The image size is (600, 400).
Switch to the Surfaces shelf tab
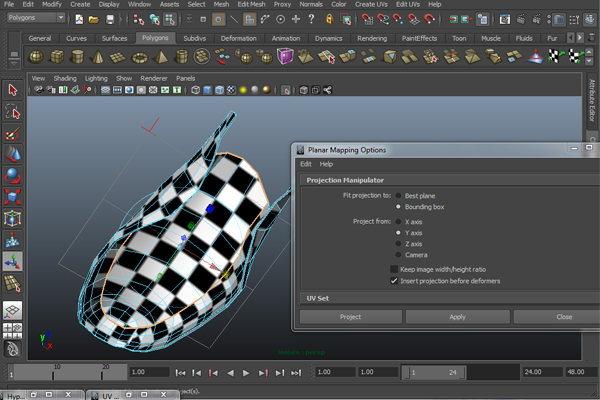tap(114, 38)
